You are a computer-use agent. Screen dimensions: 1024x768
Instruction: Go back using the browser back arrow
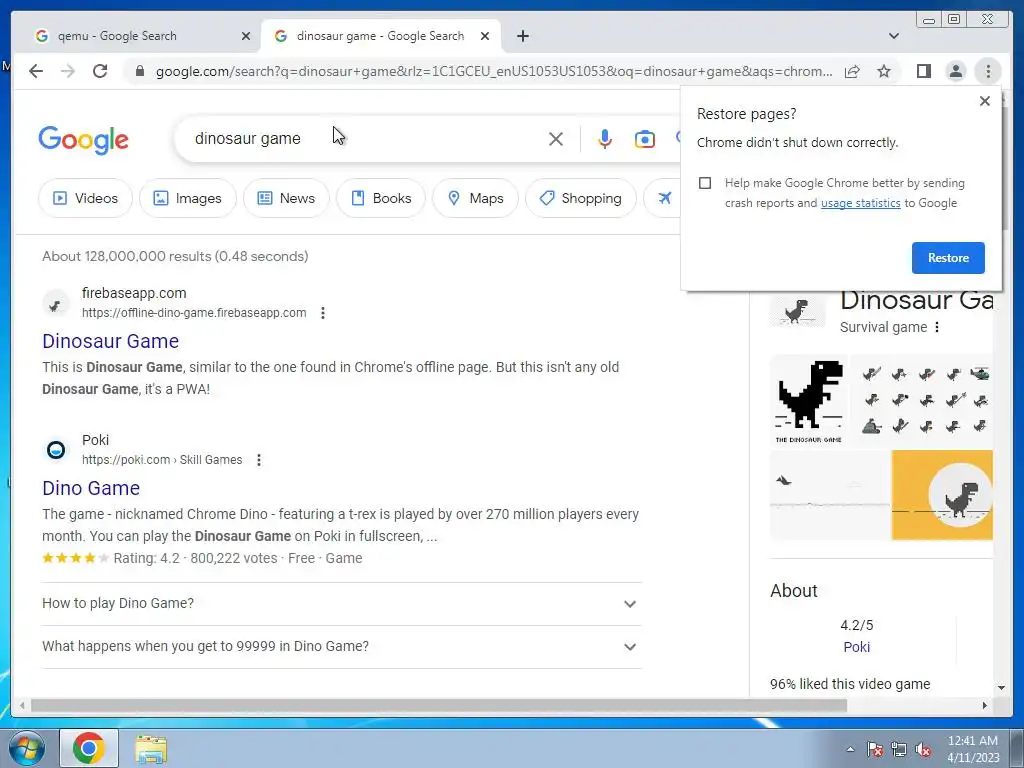click(x=36, y=71)
